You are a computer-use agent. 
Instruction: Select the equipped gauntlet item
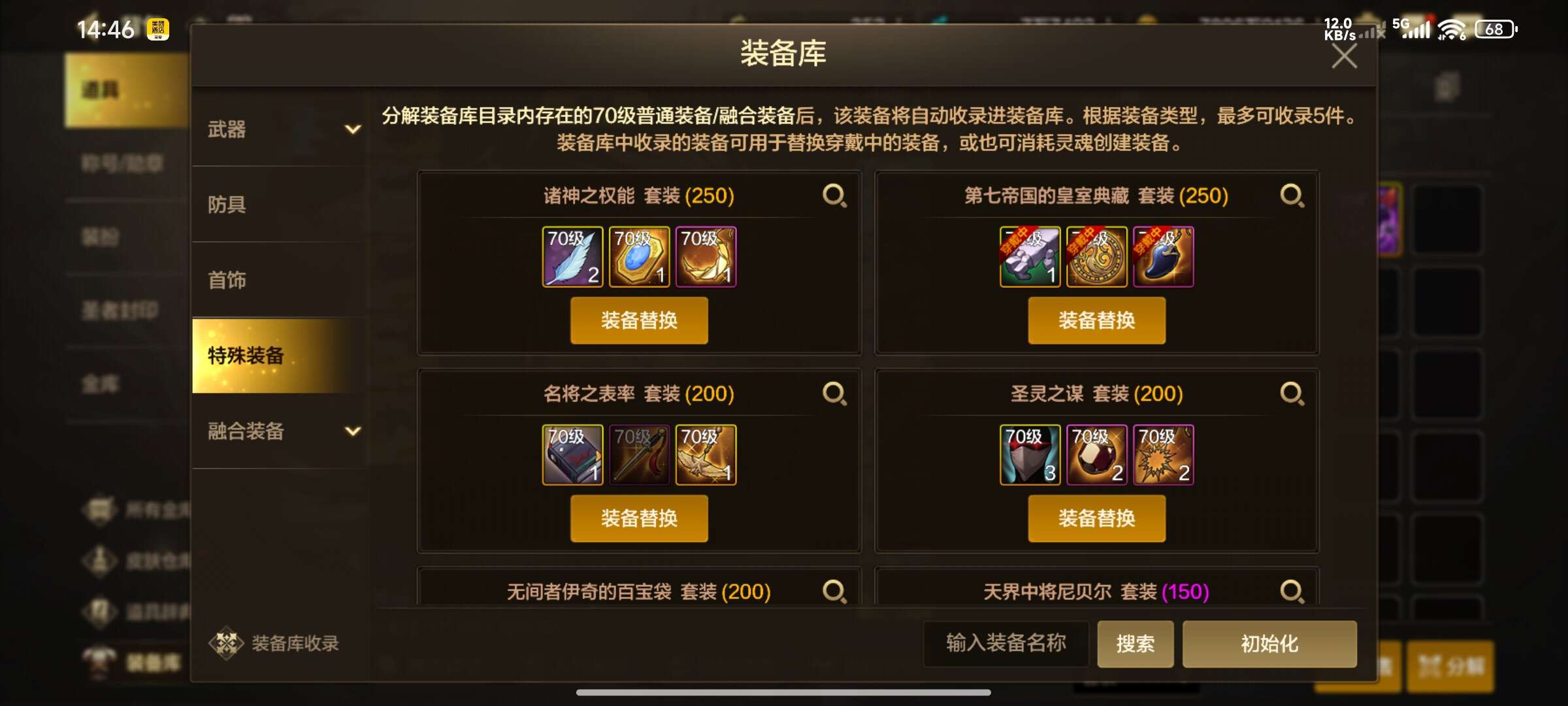pyautogui.click(x=1030, y=257)
